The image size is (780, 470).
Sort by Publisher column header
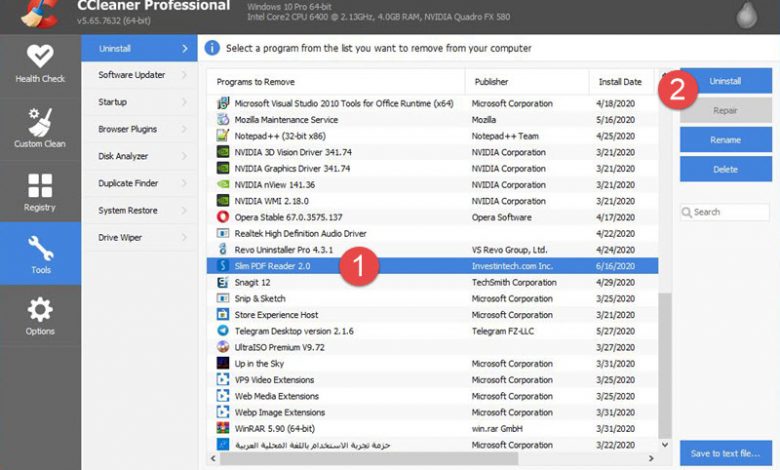coord(527,82)
